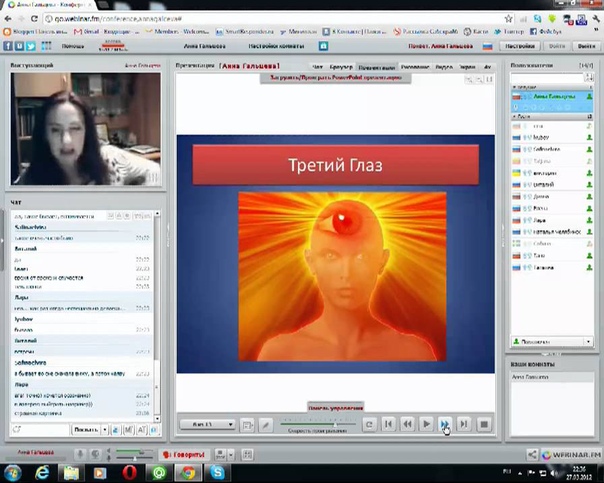Adjust the speaker volume slider
Screen dimensions: 604x483
pyautogui.click(x=133, y=451)
